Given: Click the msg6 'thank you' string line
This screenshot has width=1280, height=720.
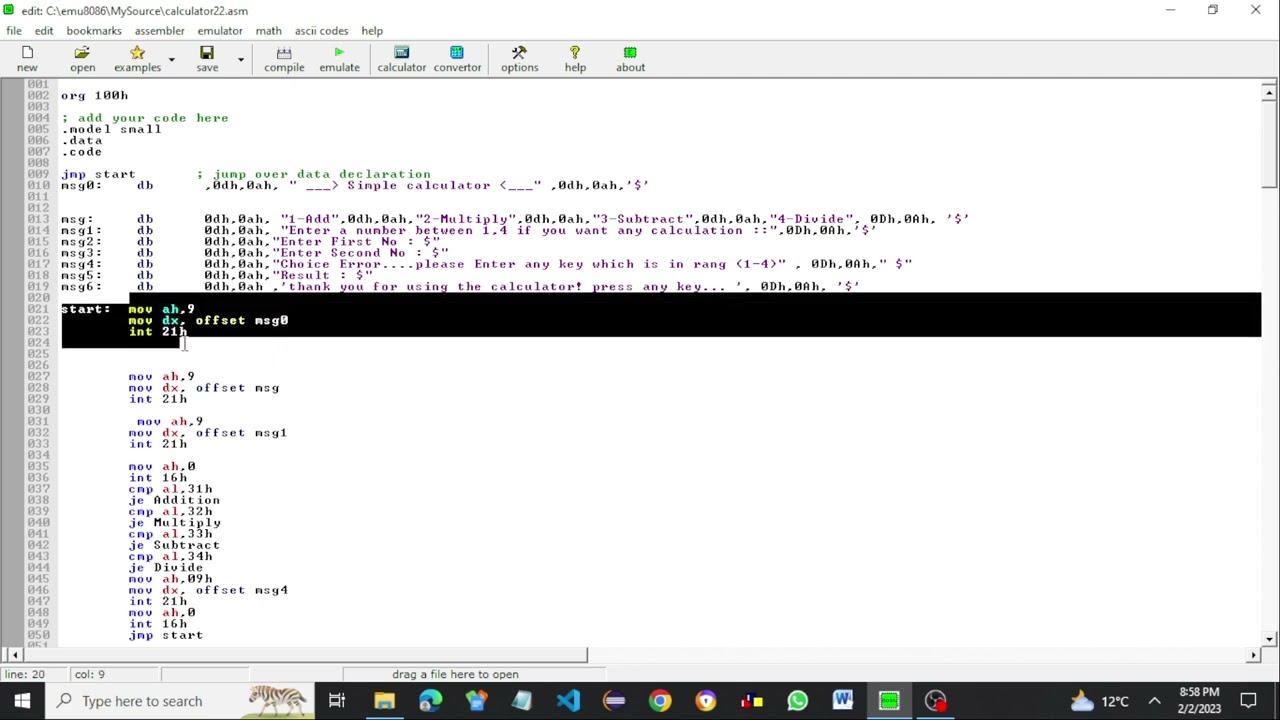Looking at the screenshot, I should coord(460,287).
